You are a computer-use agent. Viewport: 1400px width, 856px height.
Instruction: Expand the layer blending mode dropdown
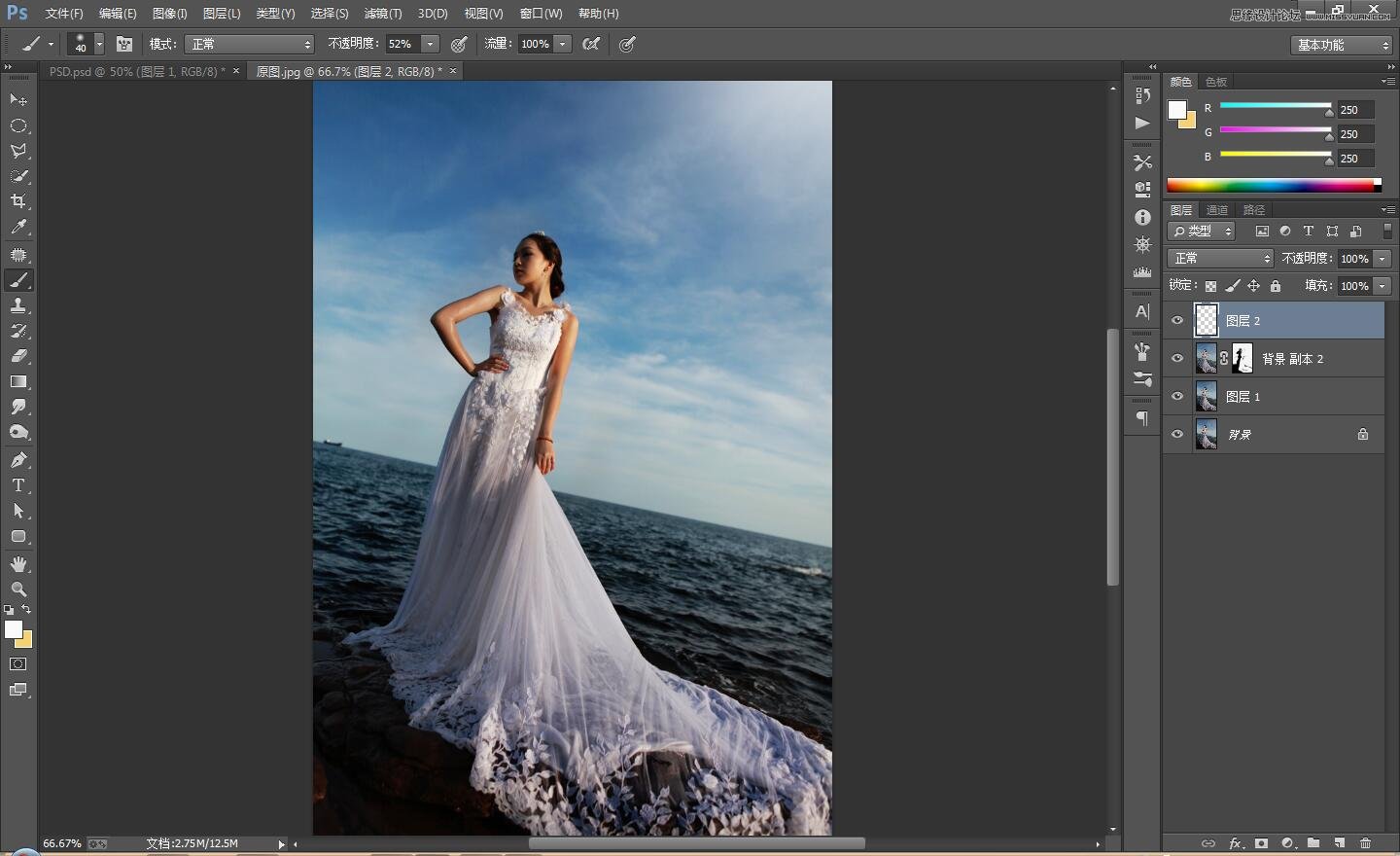(x=1220, y=258)
